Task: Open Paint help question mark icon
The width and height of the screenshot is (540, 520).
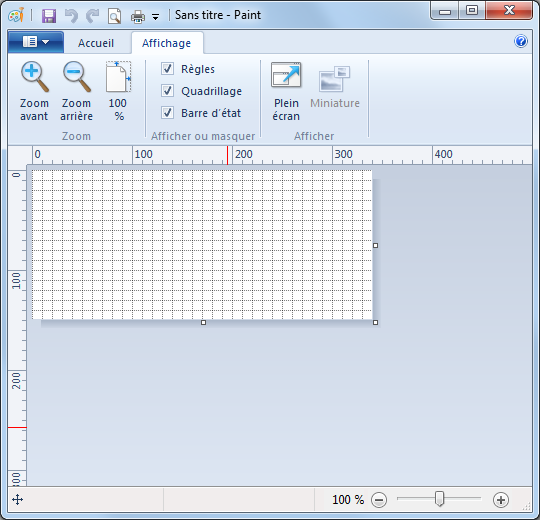Action: pos(521,41)
